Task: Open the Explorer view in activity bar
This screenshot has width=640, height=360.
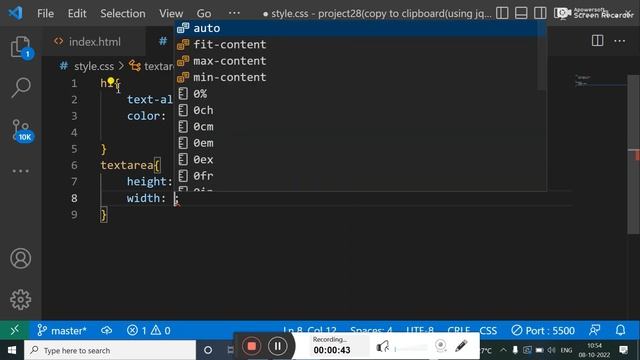Action: pos(20,47)
